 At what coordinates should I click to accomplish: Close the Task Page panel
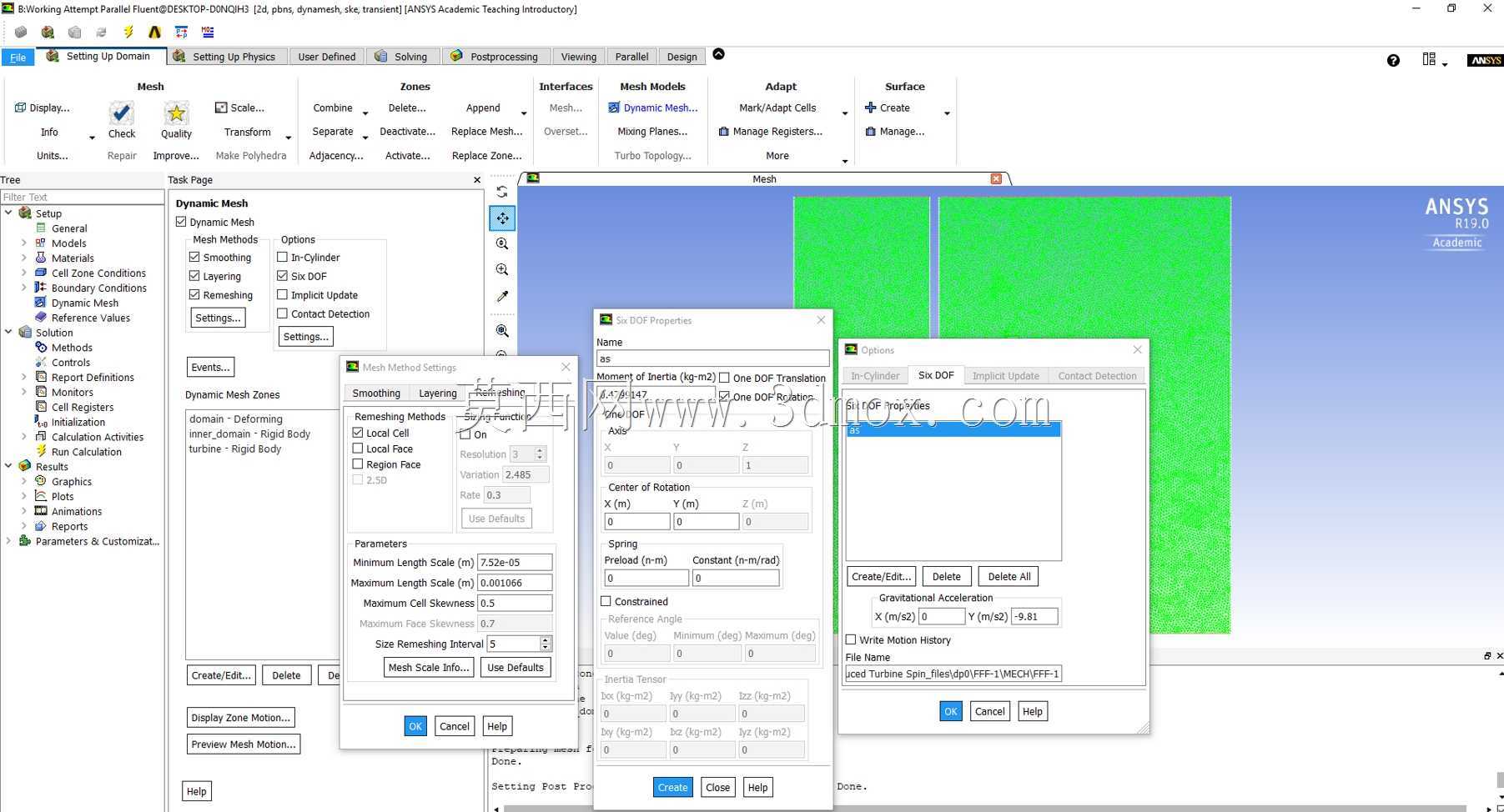477,180
